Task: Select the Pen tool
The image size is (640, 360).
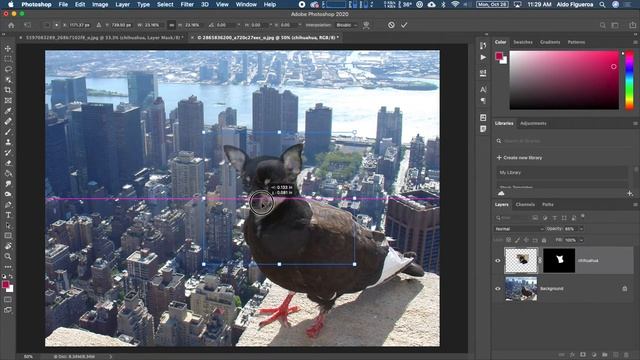Action: (x=8, y=204)
